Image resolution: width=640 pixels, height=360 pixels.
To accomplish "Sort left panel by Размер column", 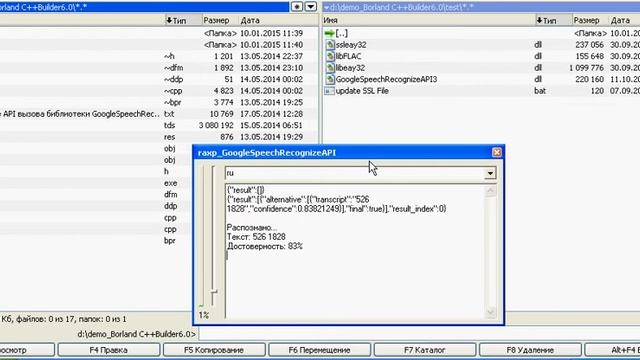I will pyautogui.click(x=220, y=20).
